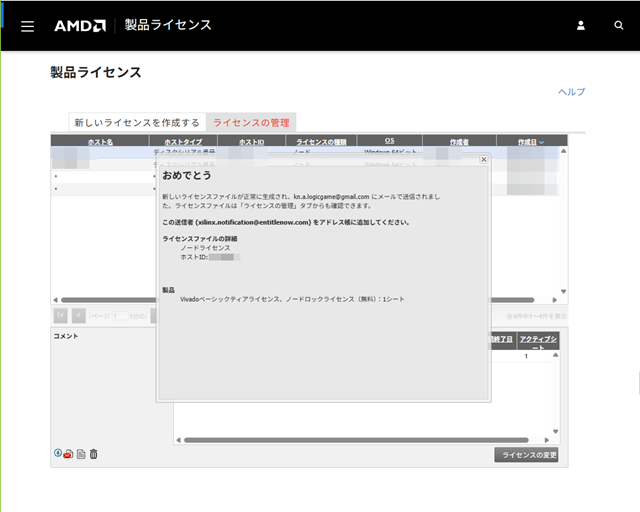Viewport: 640px width, 512px height.
Task: Click lower panel scroll up arrow
Action: [x=556, y=355]
